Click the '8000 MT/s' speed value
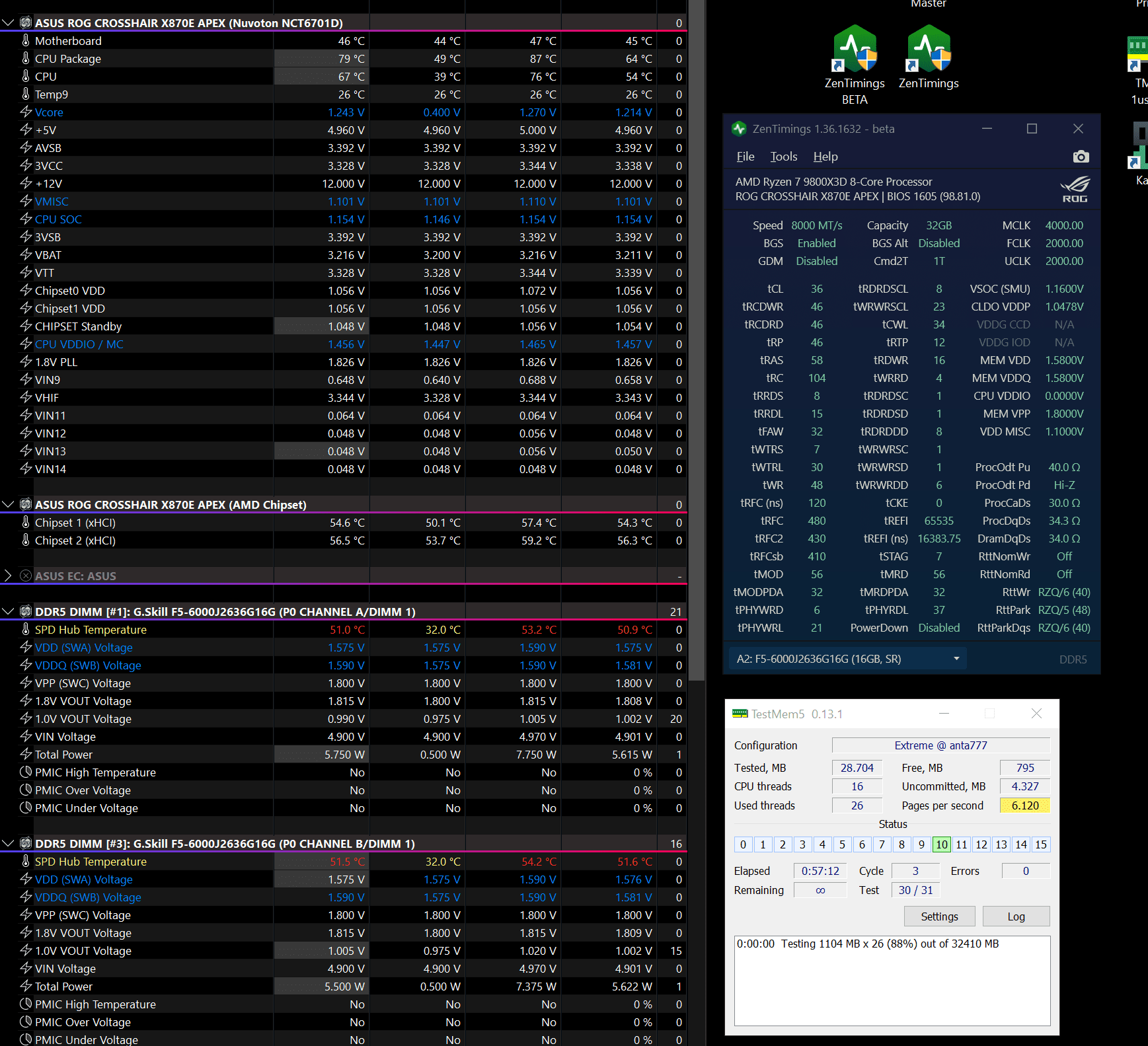The height and width of the screenshot is (1046, 1148). tap(817, 225)
